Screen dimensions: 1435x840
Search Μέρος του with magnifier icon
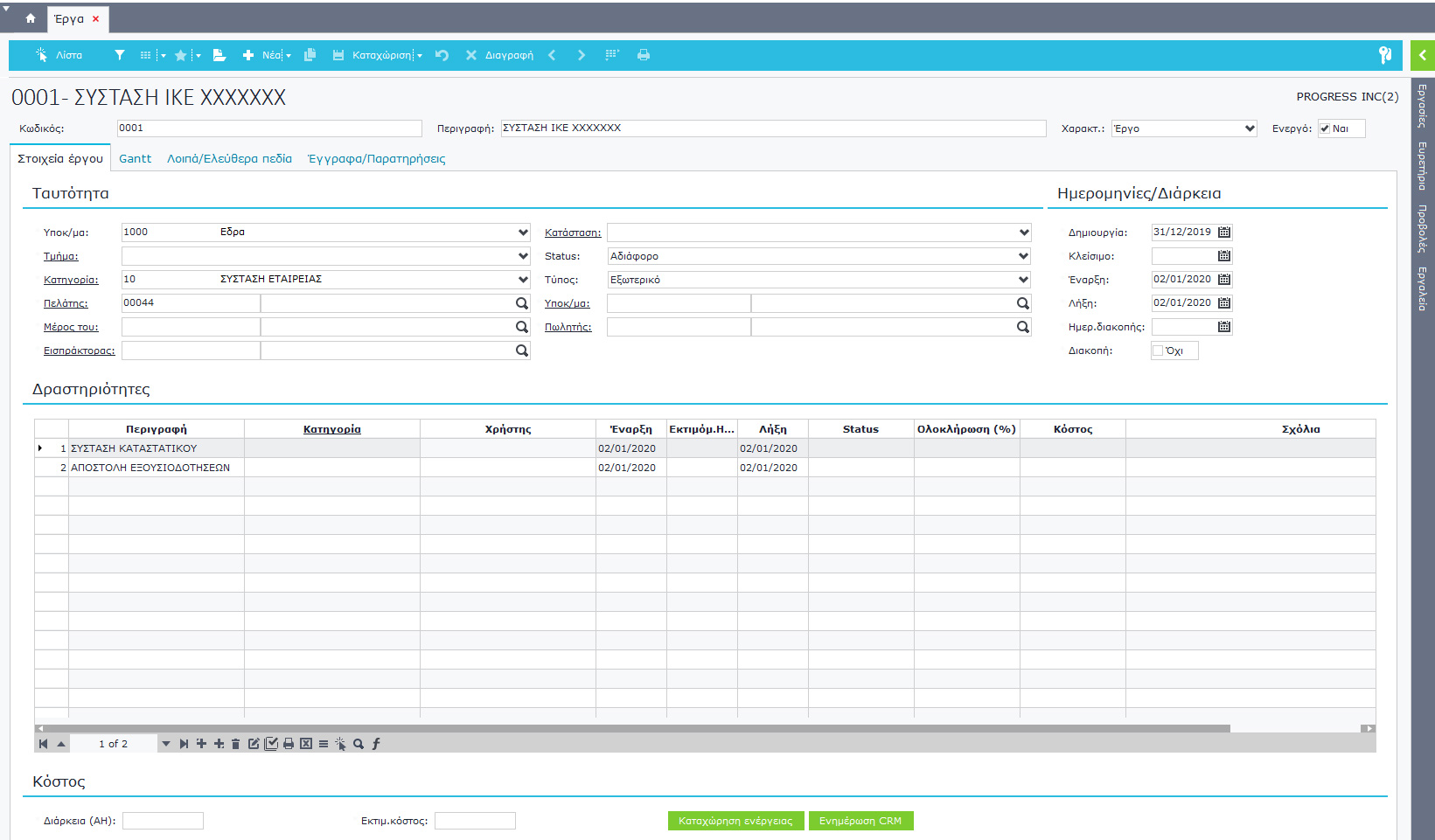tap(522, 327)
